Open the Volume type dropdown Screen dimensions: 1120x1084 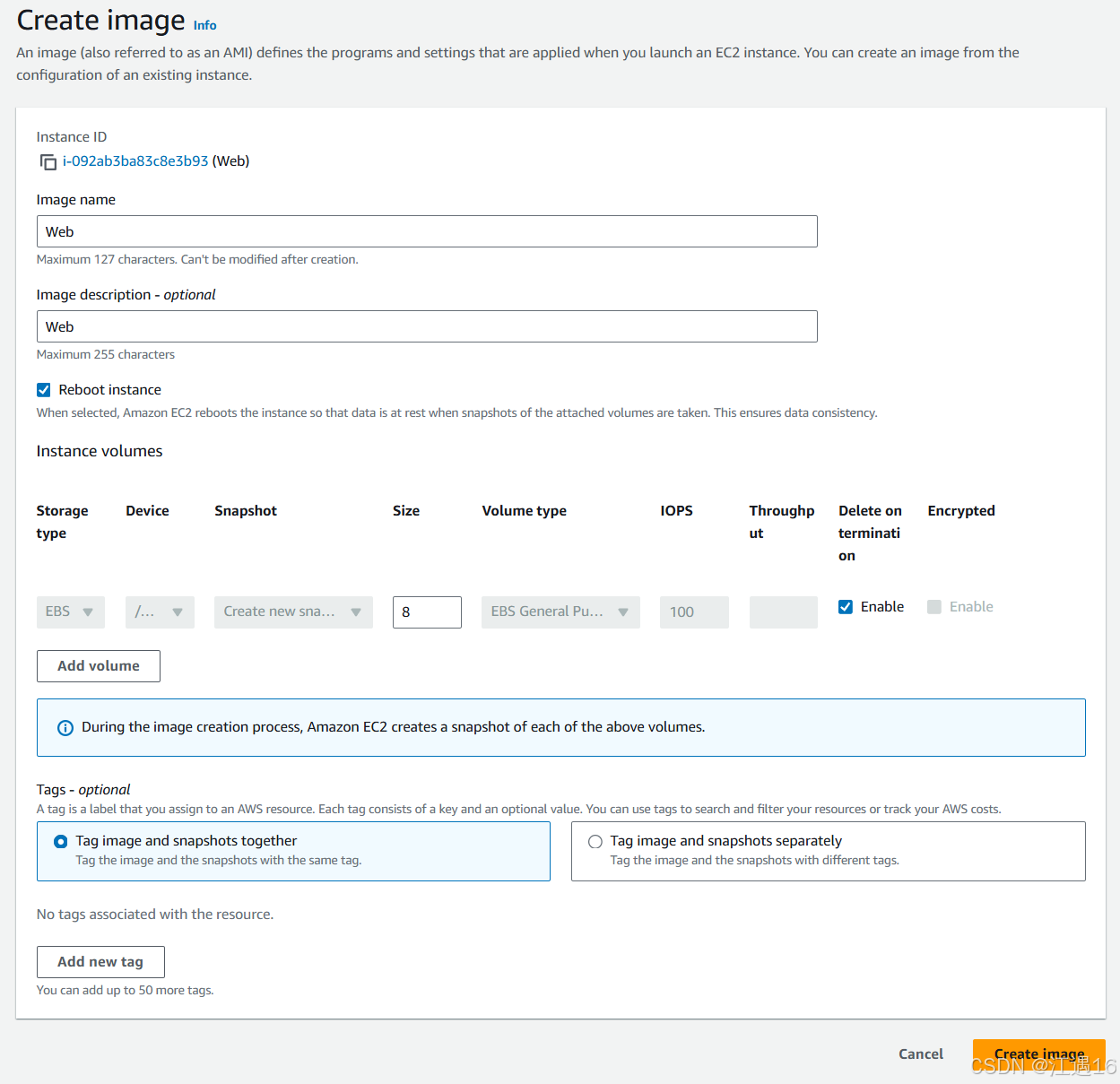coord(560,611)
